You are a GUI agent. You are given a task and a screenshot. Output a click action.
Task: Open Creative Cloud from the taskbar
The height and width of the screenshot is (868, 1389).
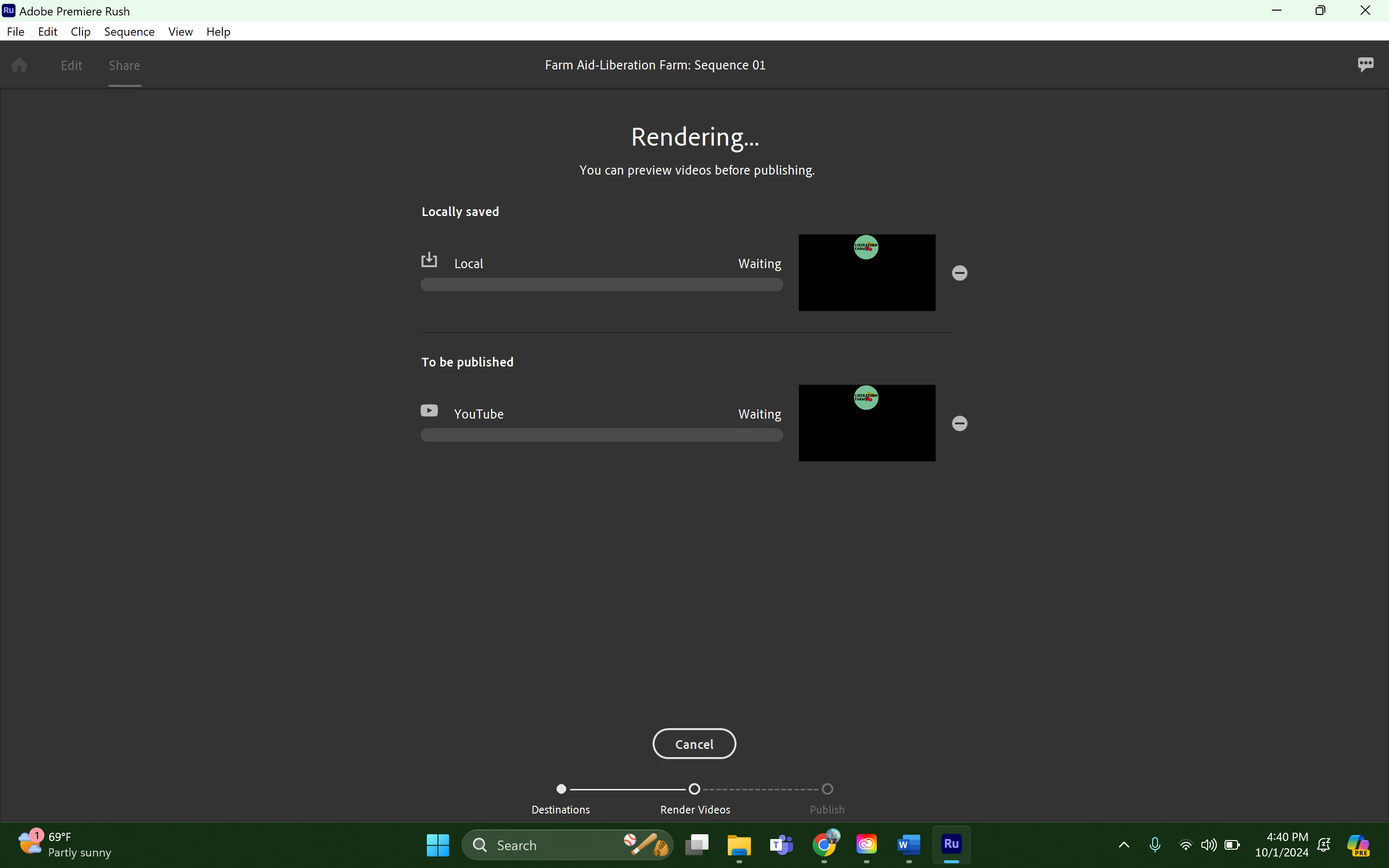tap(866, 844)
